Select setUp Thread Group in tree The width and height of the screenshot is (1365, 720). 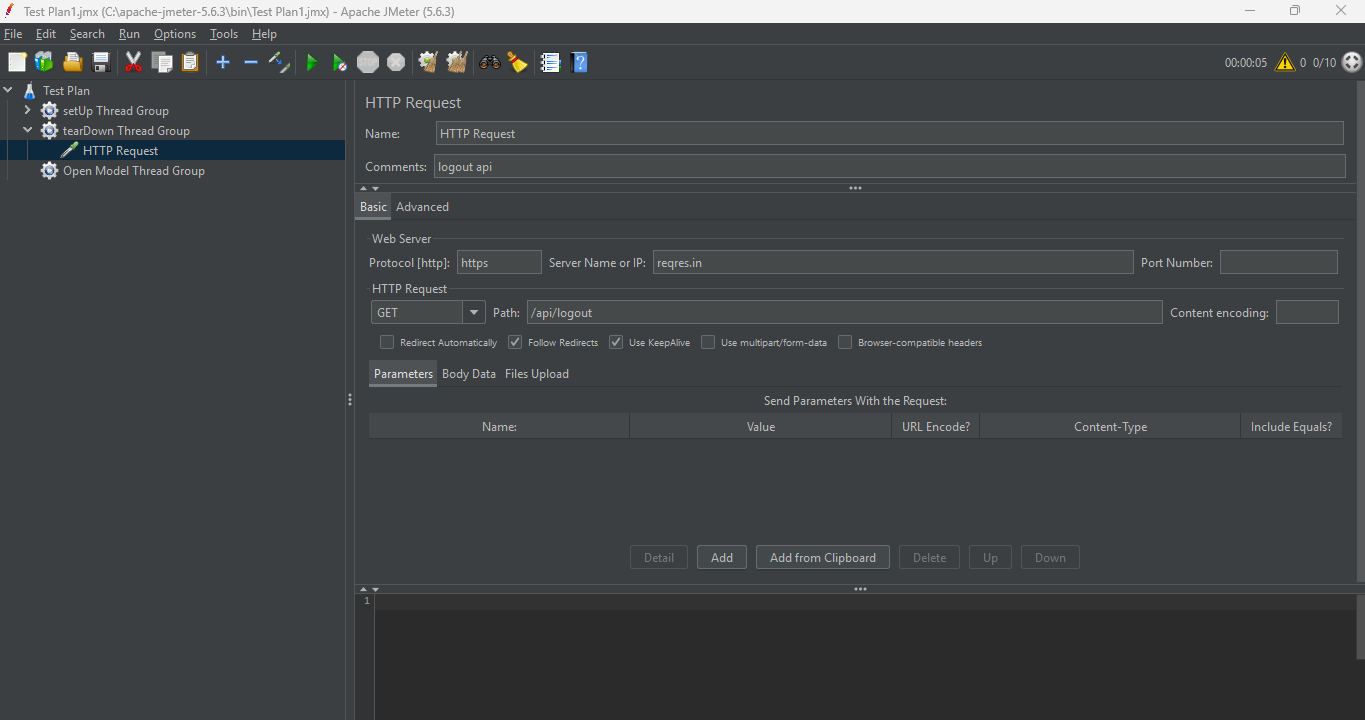116,111
